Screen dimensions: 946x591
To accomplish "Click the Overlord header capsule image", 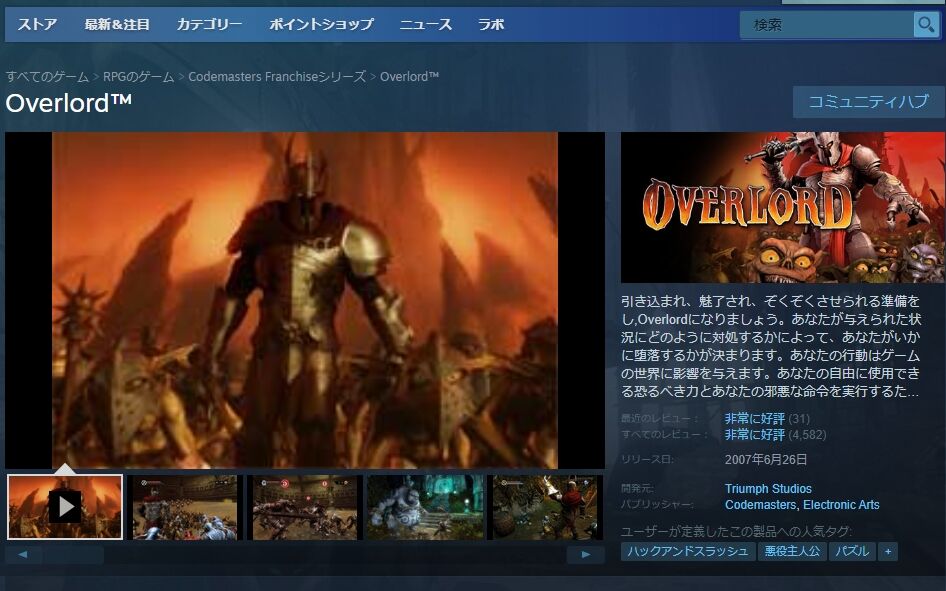I will tap(783, 207).
